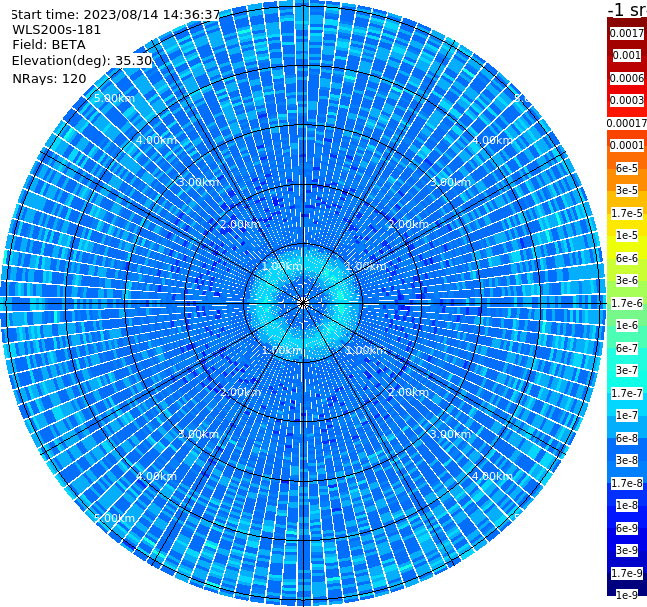Viewport: 647px width, 607px height.
Task: Click the 1.7e-7 colorbar value
Action: [x=627, y=393]
